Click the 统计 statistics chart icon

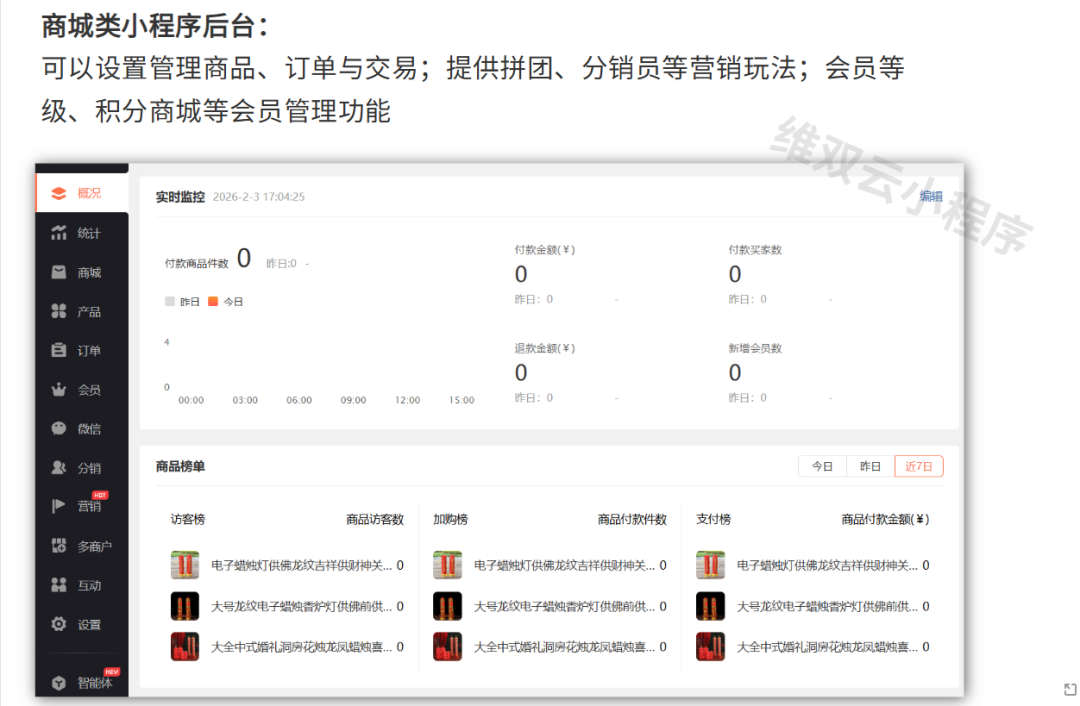coord(59,233)
